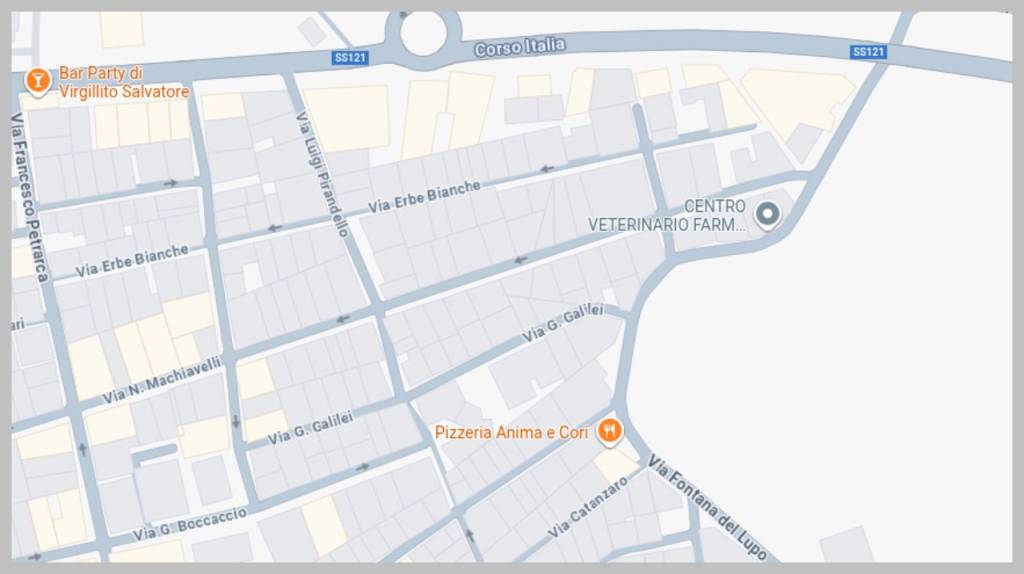Screen dimensions: 1024x574
Task: Select the Centro Veterinario location marker
Action: [x=767, y=215]
